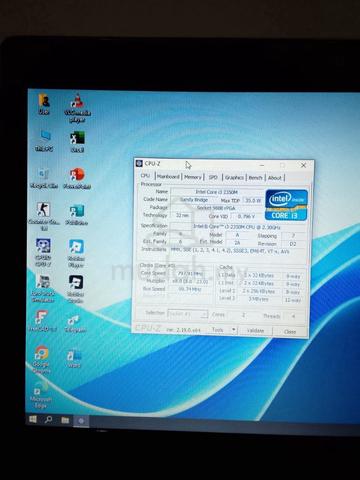The image size is (360, 480).
Task: Launch the Counter-Strike desktop shortcut
Action: tap(44, 216)
